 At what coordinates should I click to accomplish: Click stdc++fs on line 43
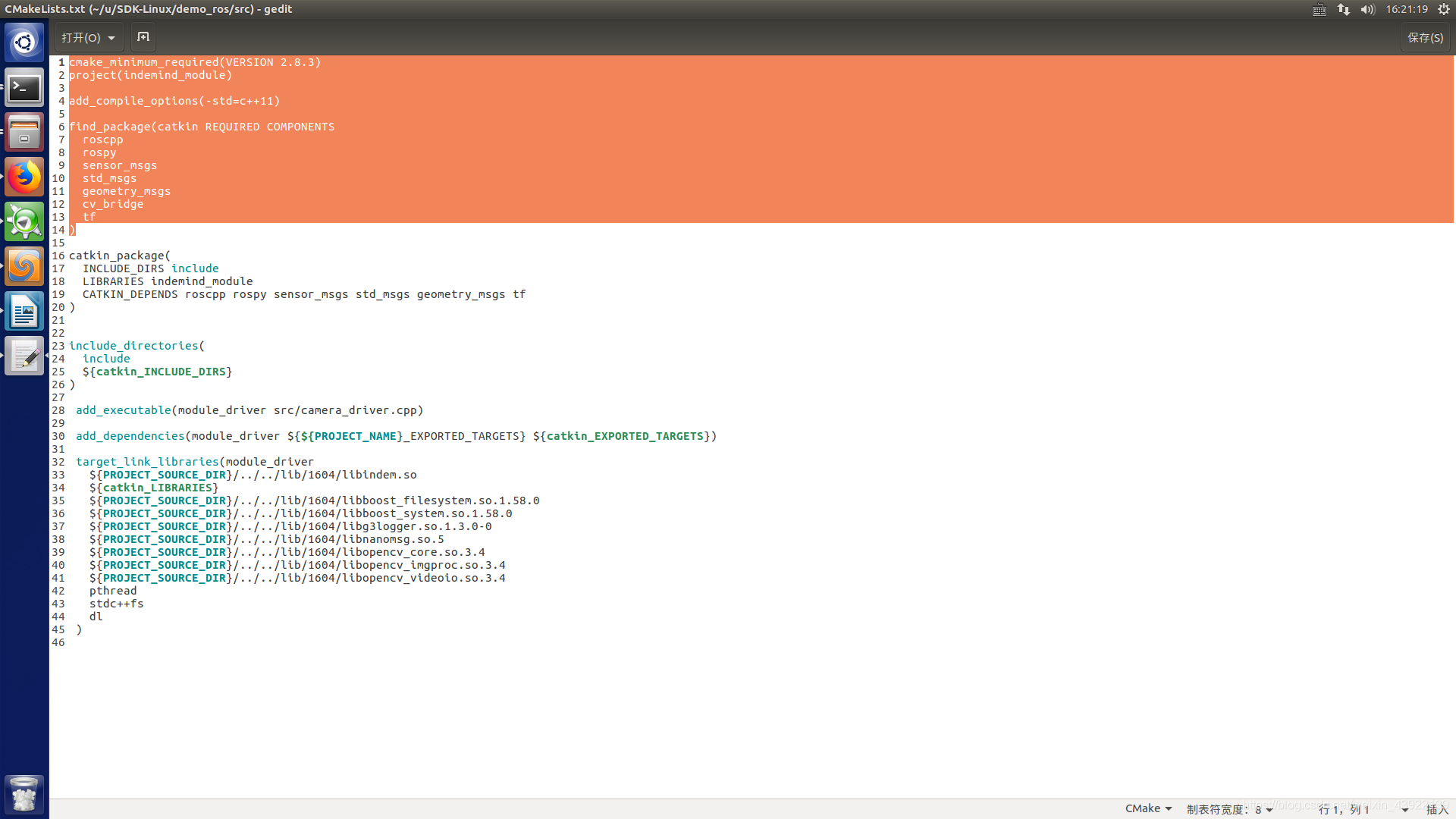pos(117,604)
